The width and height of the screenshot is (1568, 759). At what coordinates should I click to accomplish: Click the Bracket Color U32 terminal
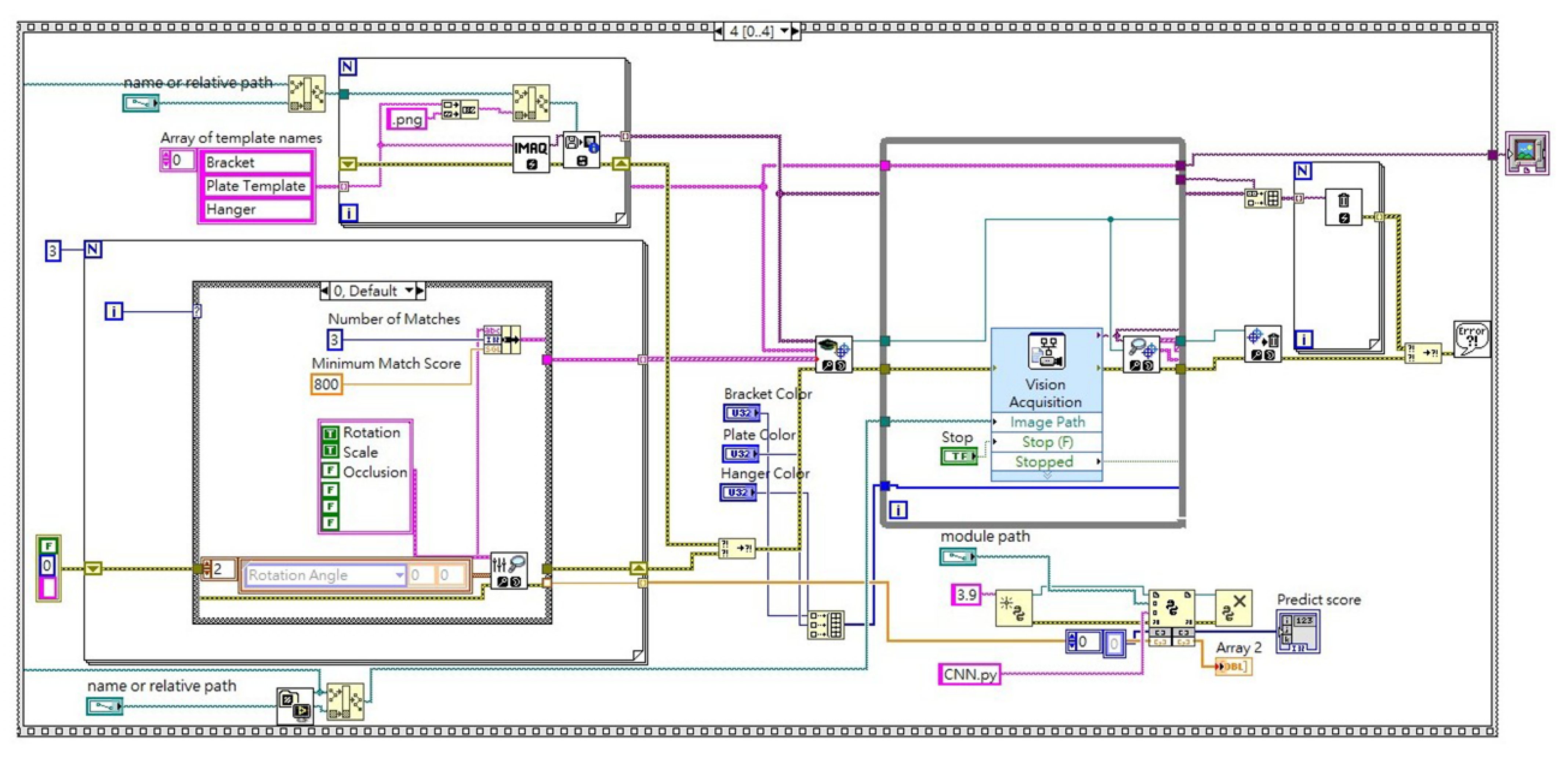pyautogui.click(x=741, y=413)
